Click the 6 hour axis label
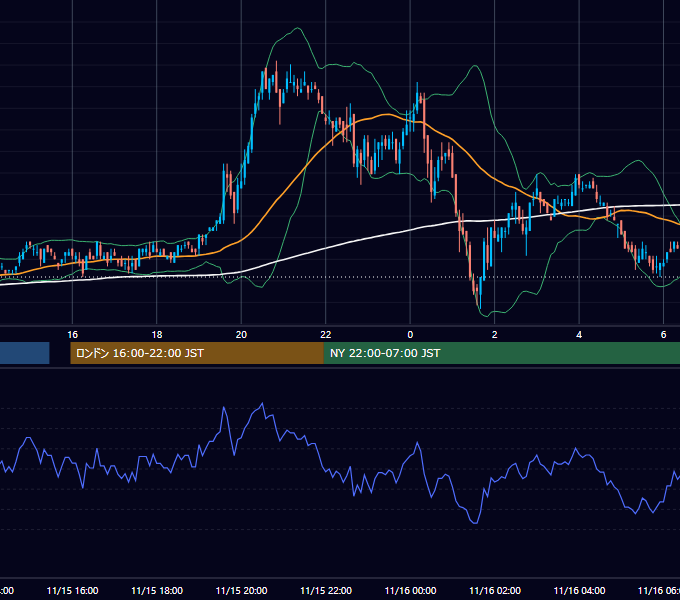This screenshot has height=600, width=680. [x=663, y=335]
